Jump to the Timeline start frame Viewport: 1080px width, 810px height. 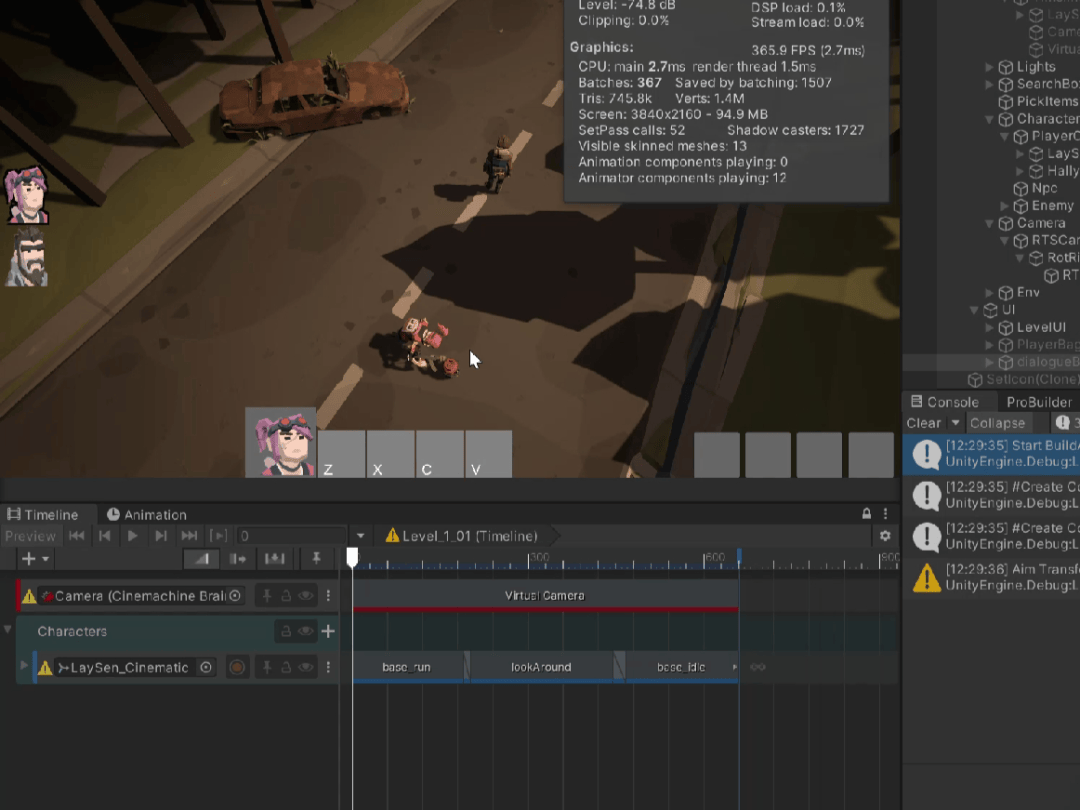76,536
